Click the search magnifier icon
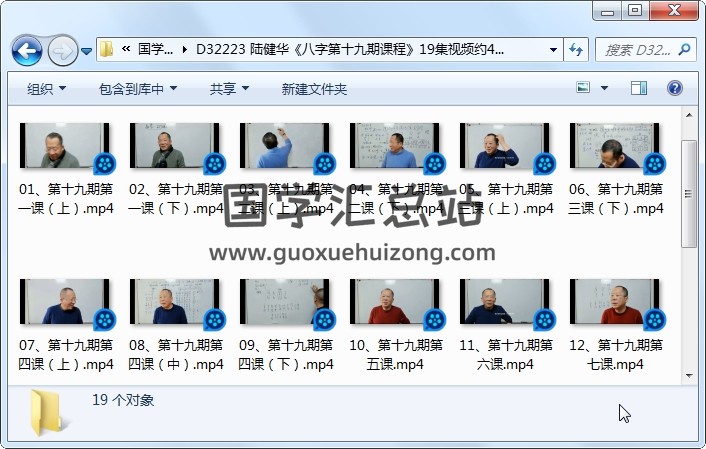 pos(684,49)
